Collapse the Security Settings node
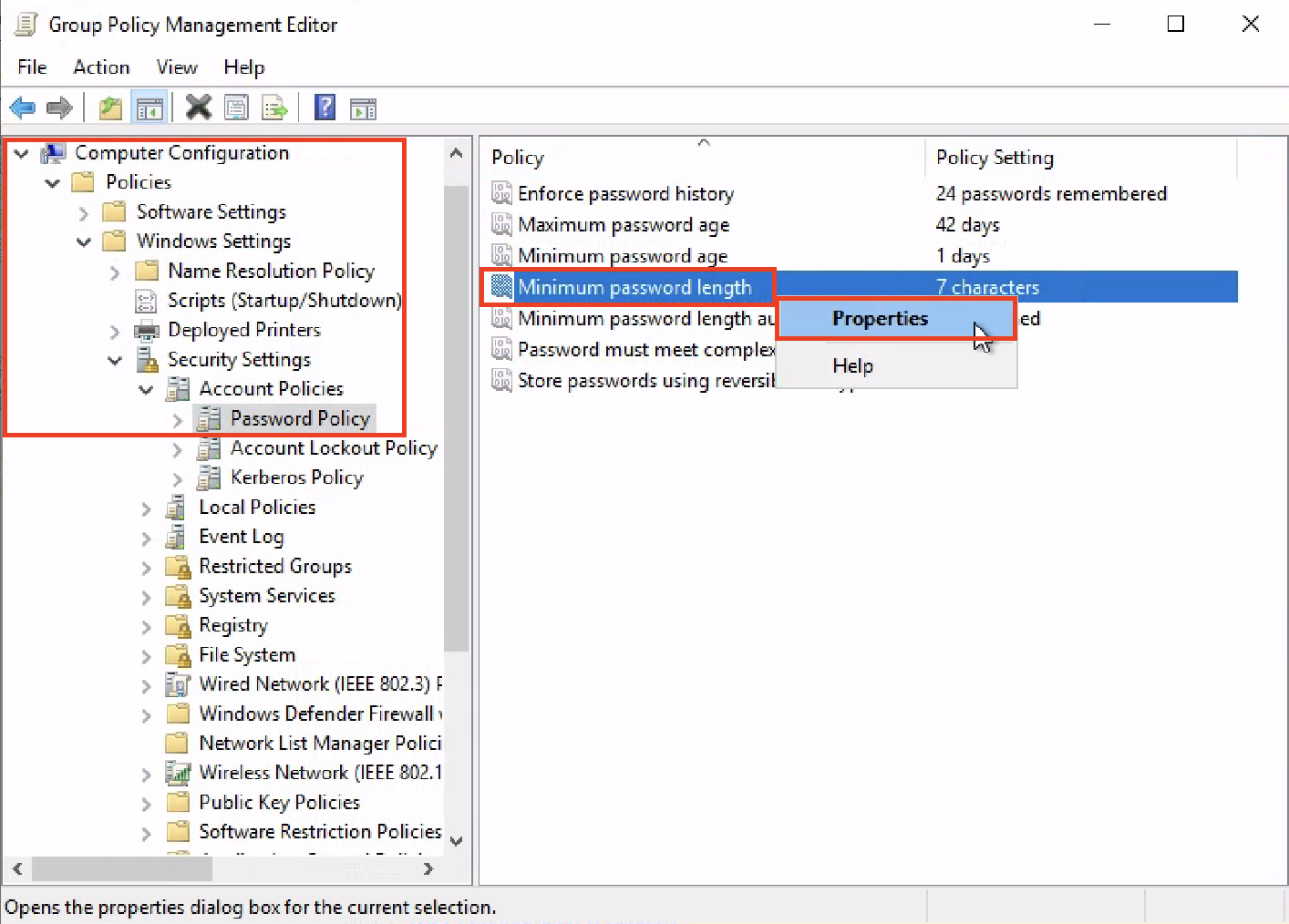Screen dimensions: 1289x924 (115, 361)
